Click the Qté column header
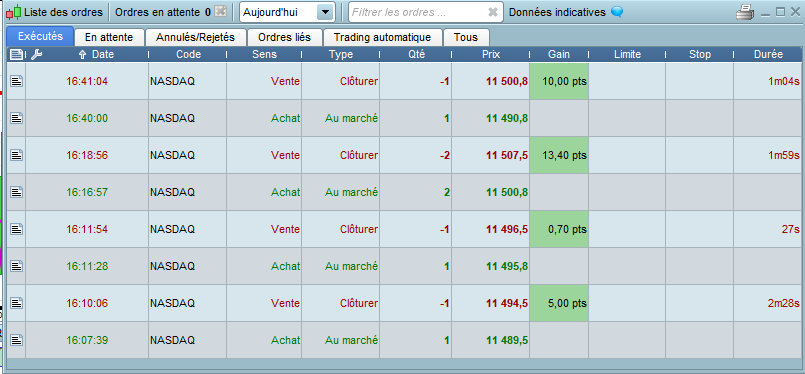Image resolution: width=805 pixels, height=374 pixels. 416,54
